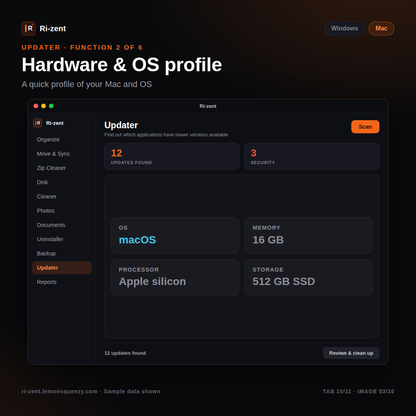Select Photos in the sidebar
Screen dimensions: 416x416
(62, 211)
